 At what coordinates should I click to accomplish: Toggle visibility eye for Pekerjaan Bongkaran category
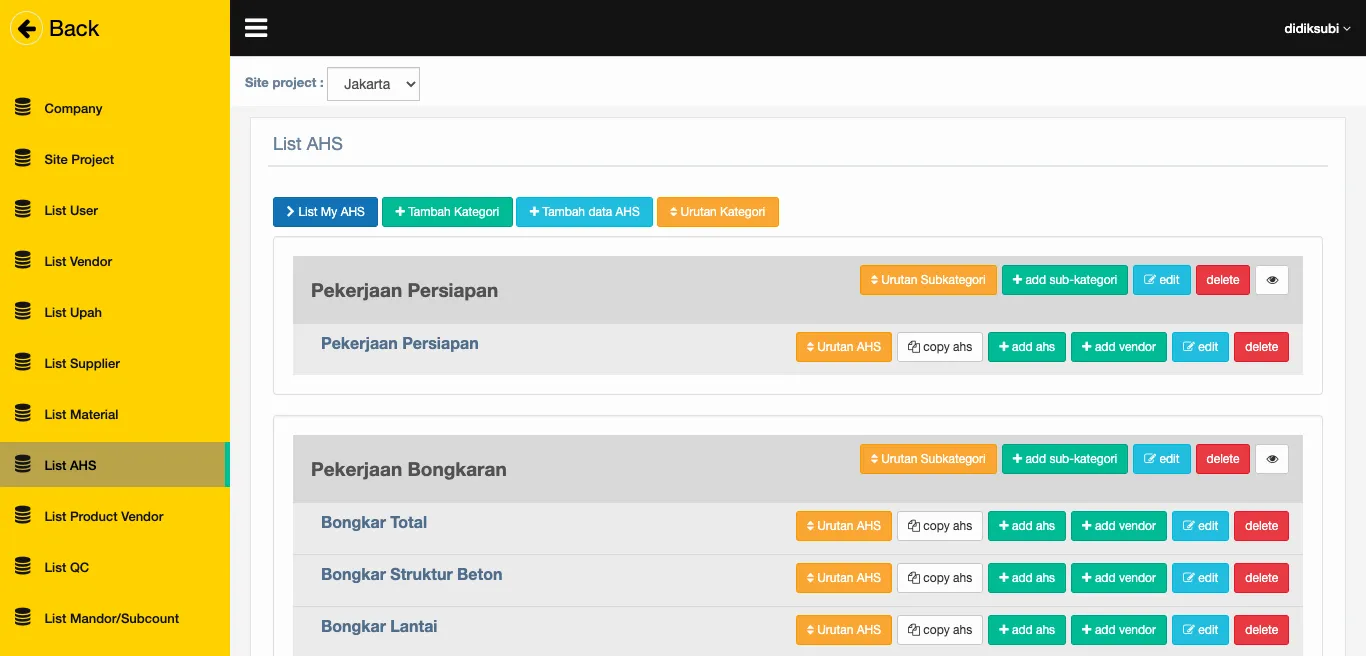(x=1272, y=459)
